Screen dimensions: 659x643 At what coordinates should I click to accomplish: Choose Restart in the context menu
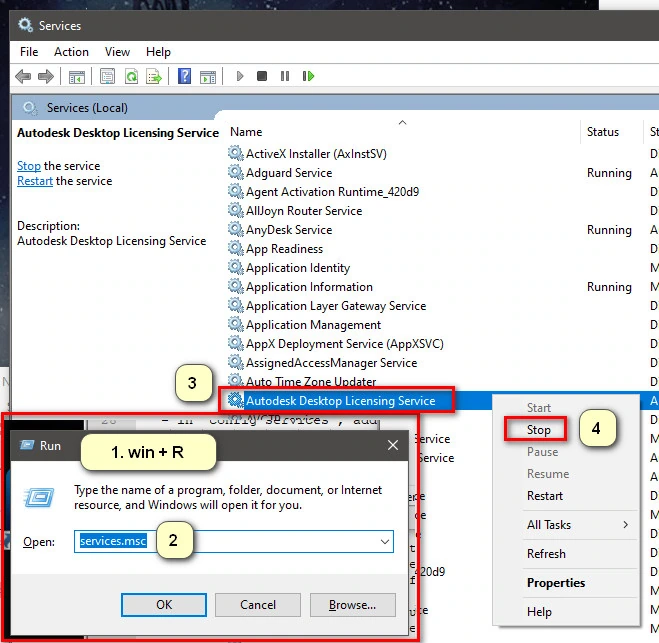pyautogui.click(x=545, y=495)
